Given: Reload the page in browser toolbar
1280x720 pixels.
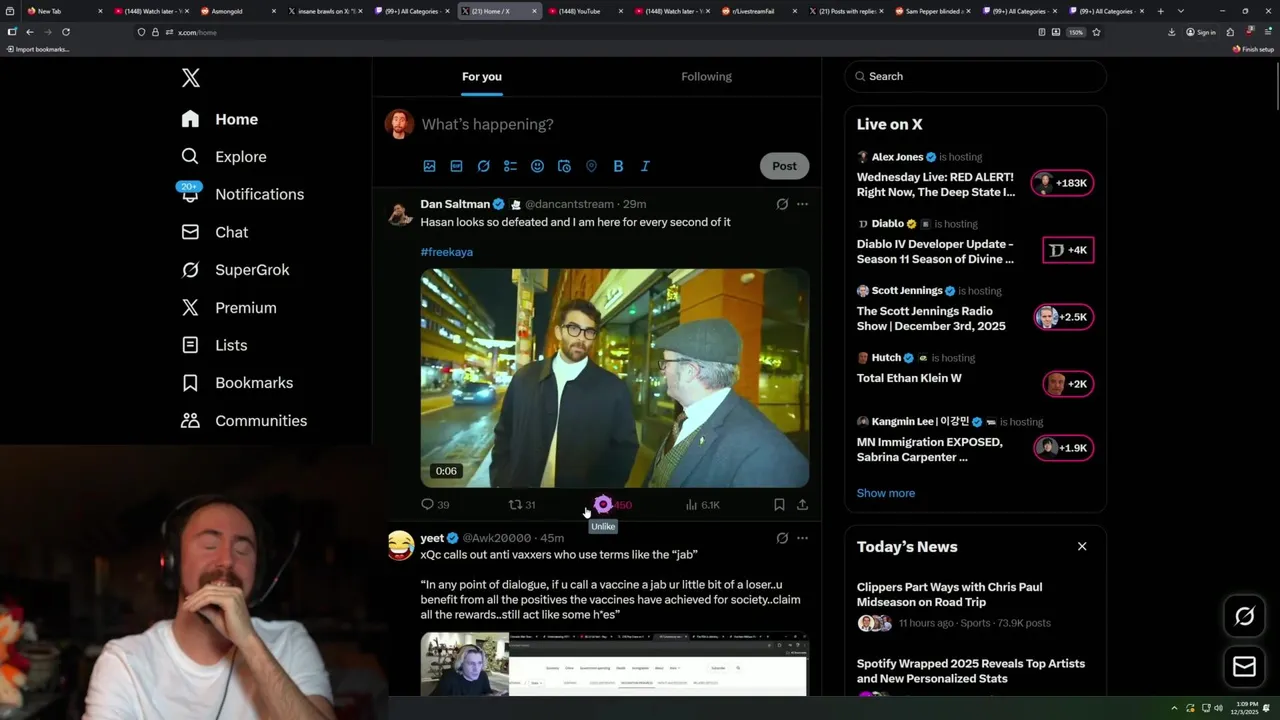Looking at the screenshot, I should coord(66,32).
